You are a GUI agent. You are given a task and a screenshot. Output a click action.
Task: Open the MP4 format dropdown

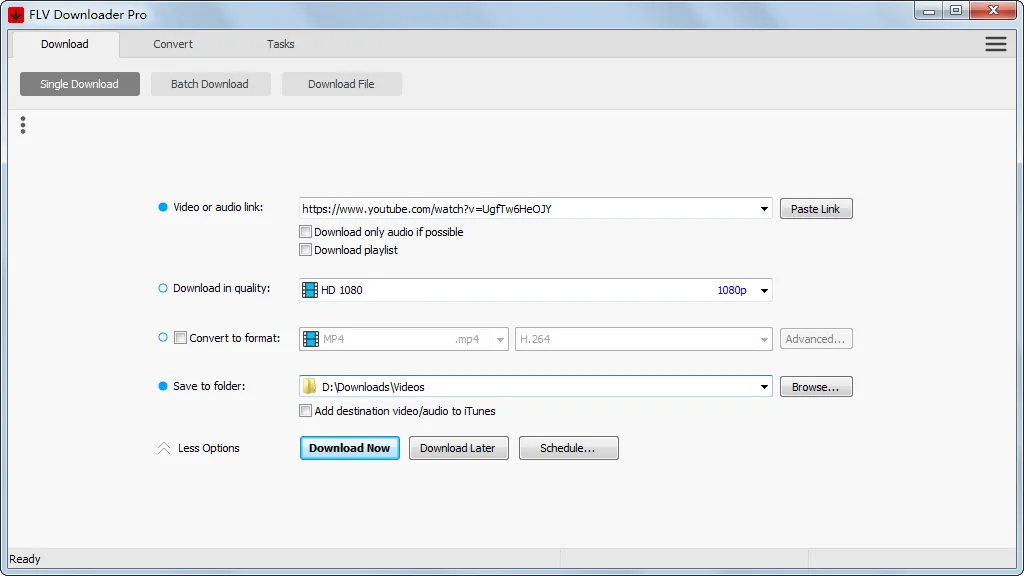pyautogui.click(x=500, y=339)
